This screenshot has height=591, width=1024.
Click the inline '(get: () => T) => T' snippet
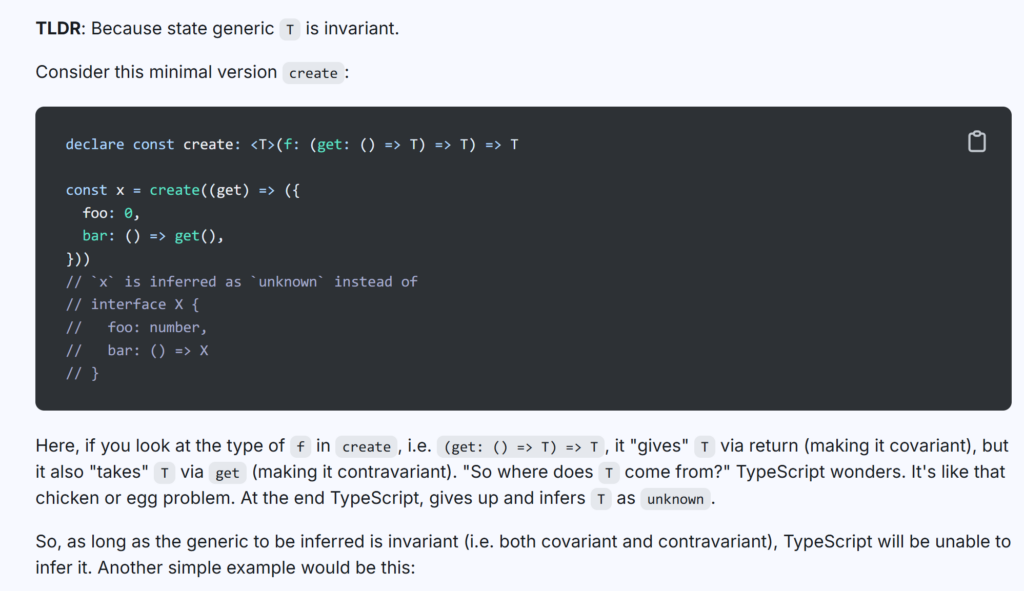(x=520, y=447)
